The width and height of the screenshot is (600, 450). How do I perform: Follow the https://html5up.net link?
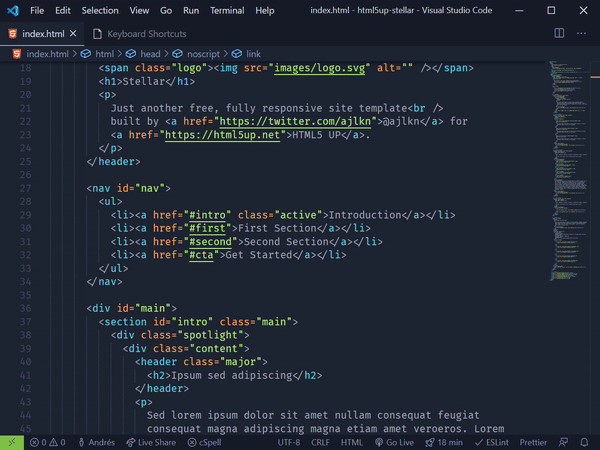tap(222, 135)
